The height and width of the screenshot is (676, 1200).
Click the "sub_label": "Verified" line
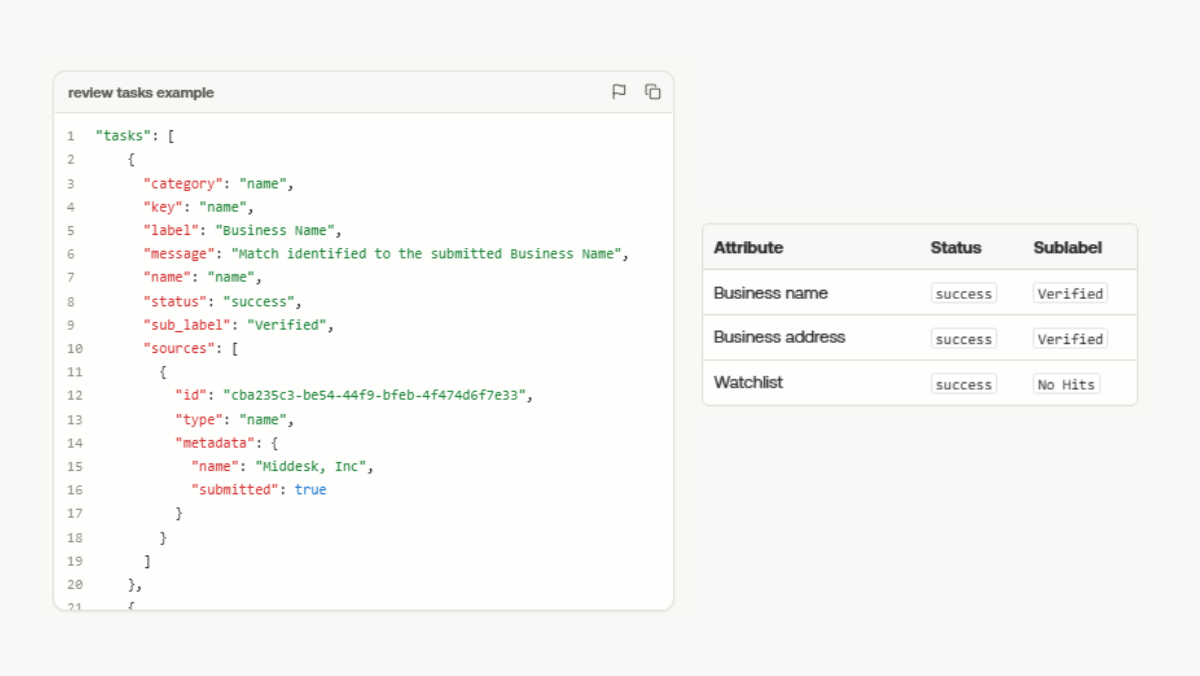(238, 325)
